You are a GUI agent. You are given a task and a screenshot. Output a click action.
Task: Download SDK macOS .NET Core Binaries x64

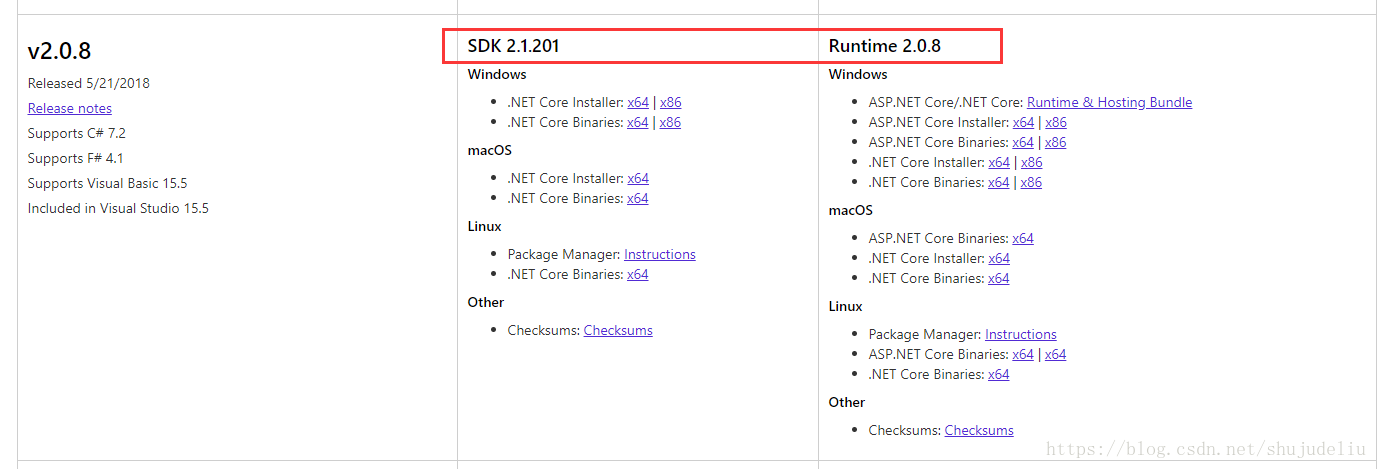638,198
